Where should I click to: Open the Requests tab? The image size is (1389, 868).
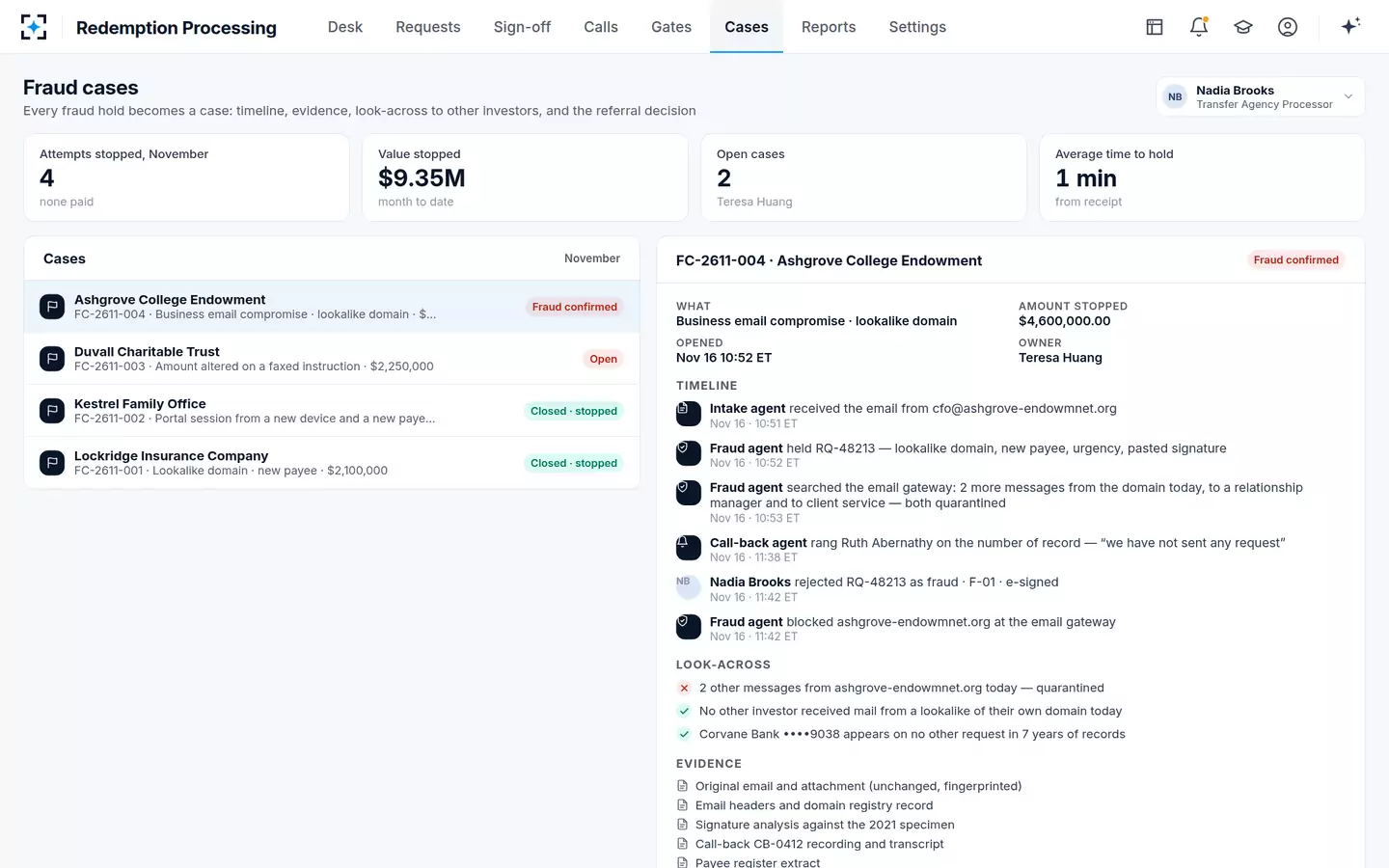click(x=428, y=27)
